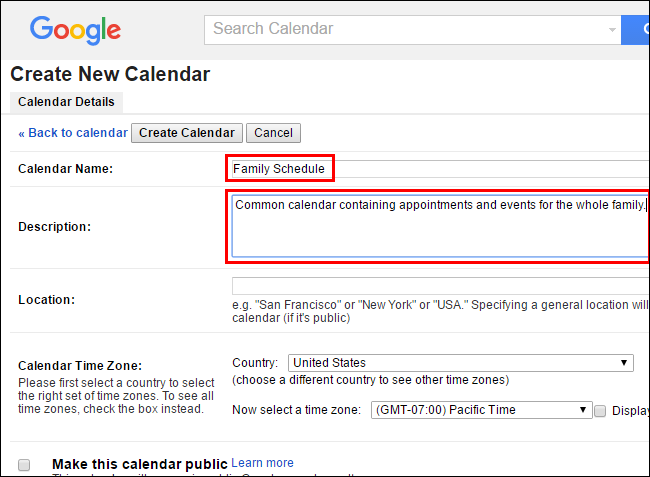Focus the Search Calendar field
The width and height of the screenshot is (650, 477).
400,29
